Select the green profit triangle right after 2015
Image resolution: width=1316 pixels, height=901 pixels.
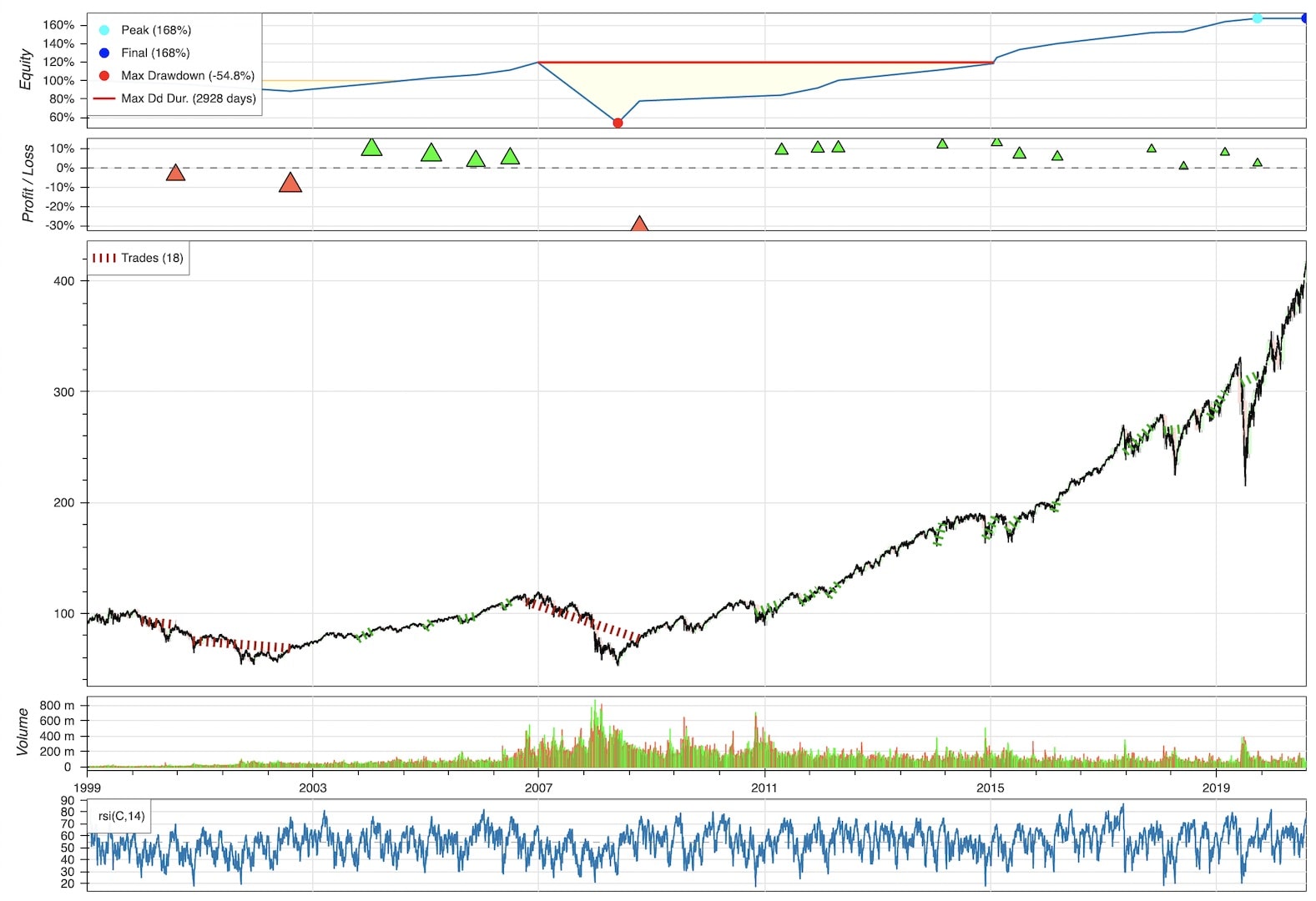tap(996, 141)
